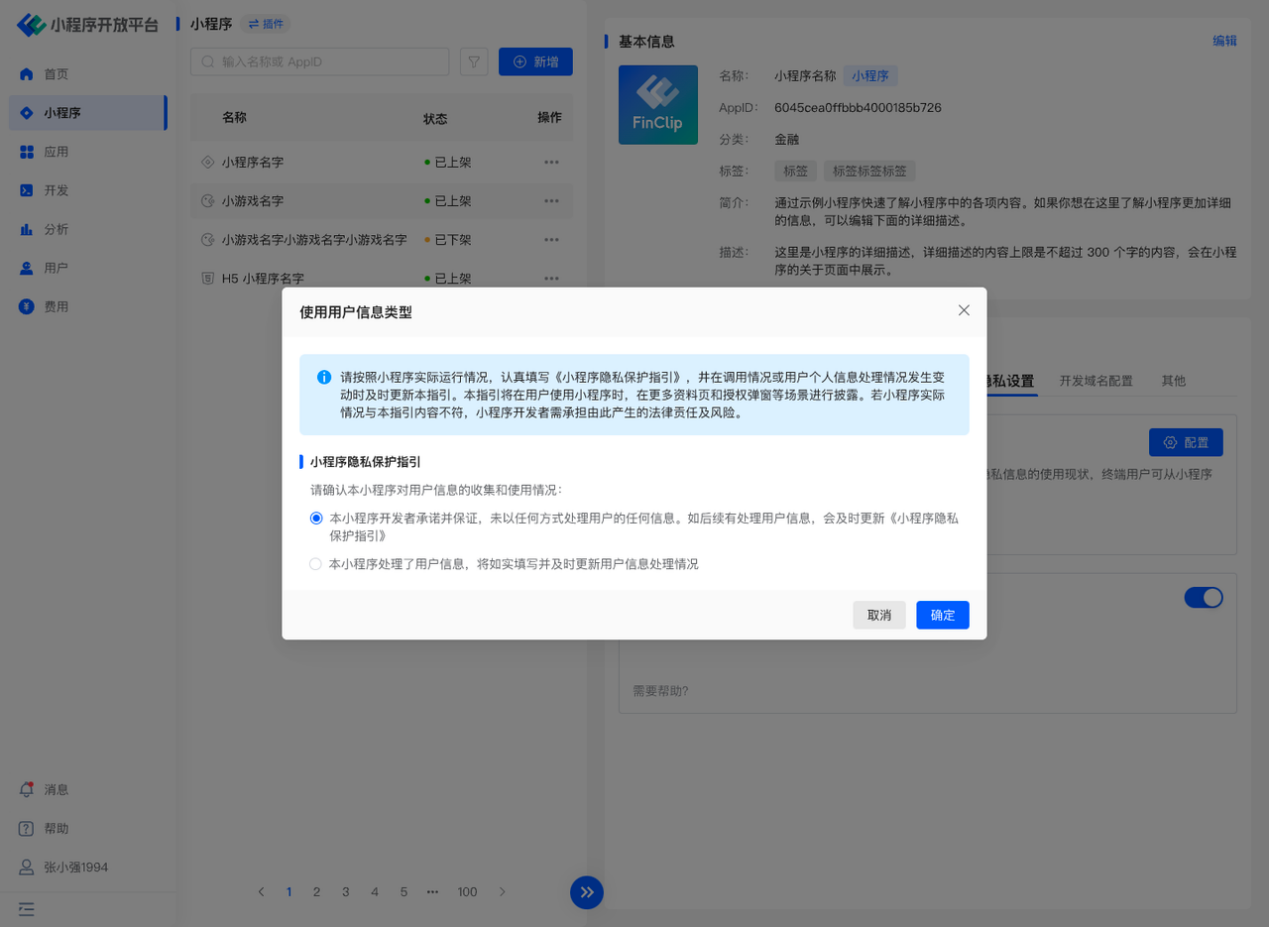Close the 使用用户信息类型 dialog
This screenshot has height=927, width=1269.
963,311
